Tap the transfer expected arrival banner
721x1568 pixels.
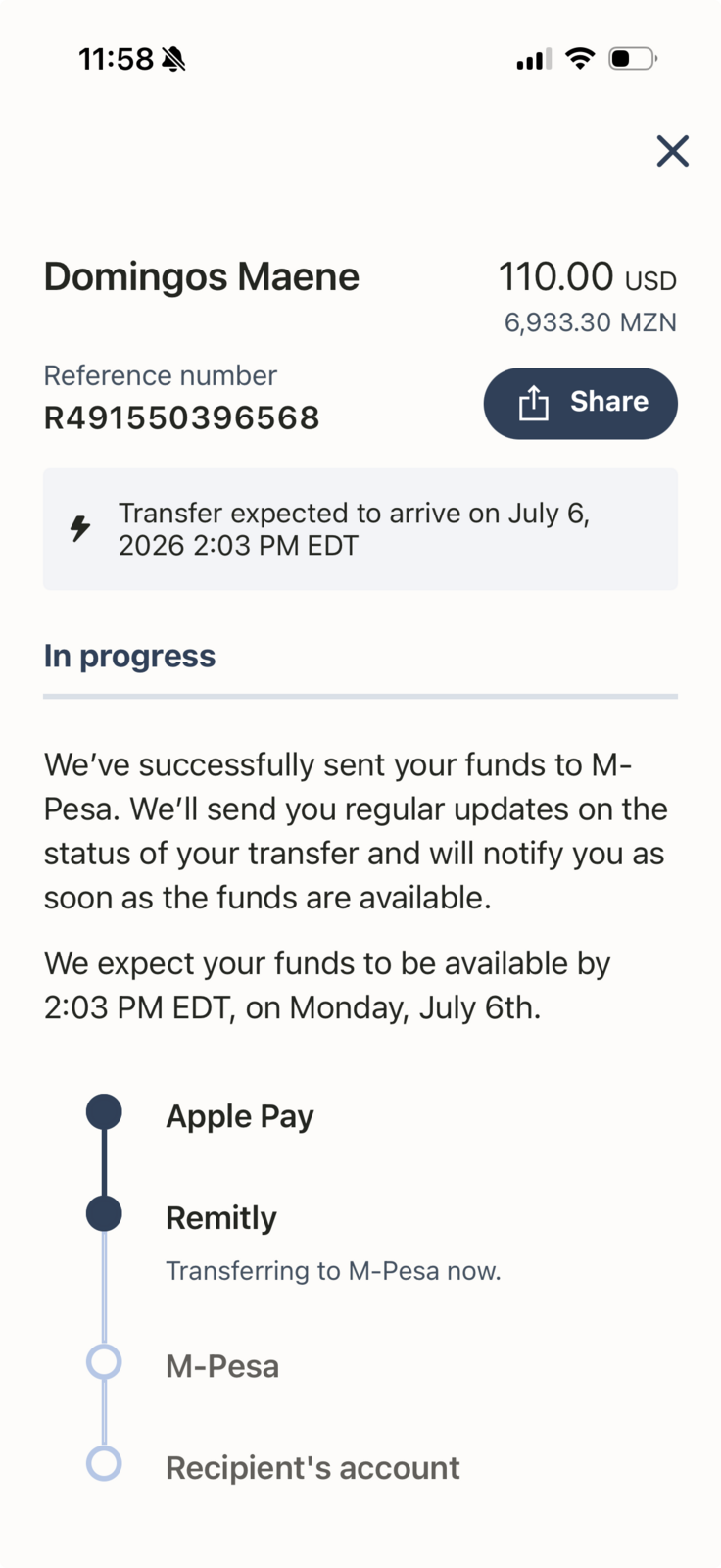point(360,529)
